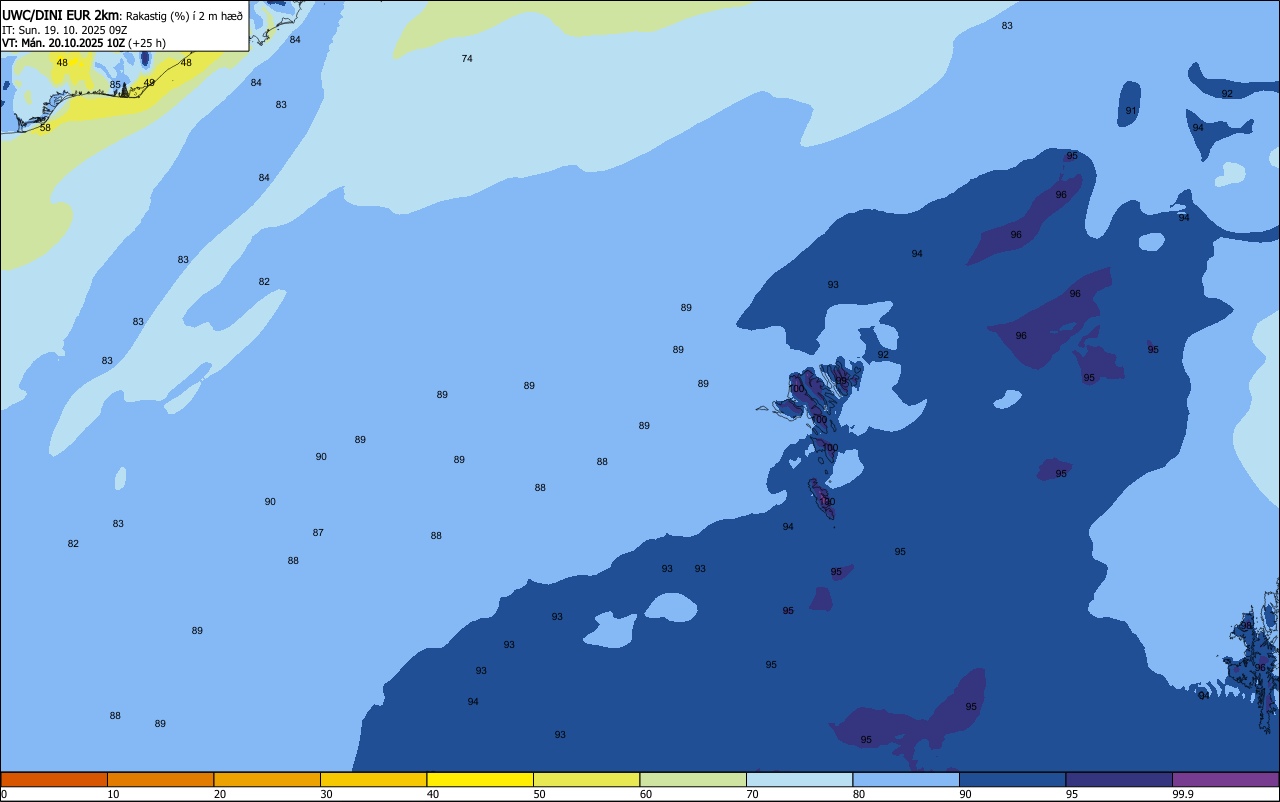Click the '95' legend tick label below color bar

1072,794
